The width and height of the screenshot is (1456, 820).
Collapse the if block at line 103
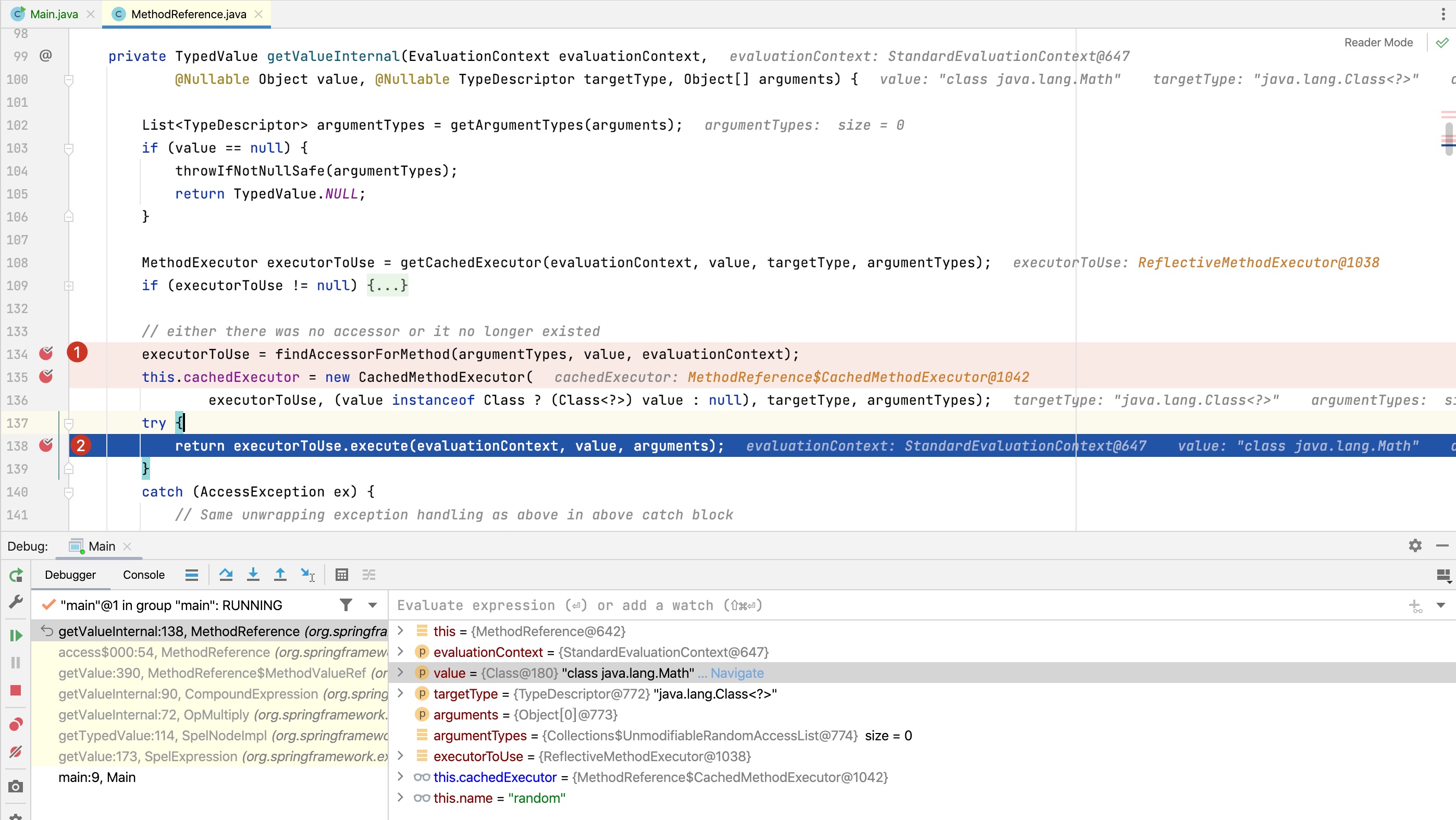point(68,148)
